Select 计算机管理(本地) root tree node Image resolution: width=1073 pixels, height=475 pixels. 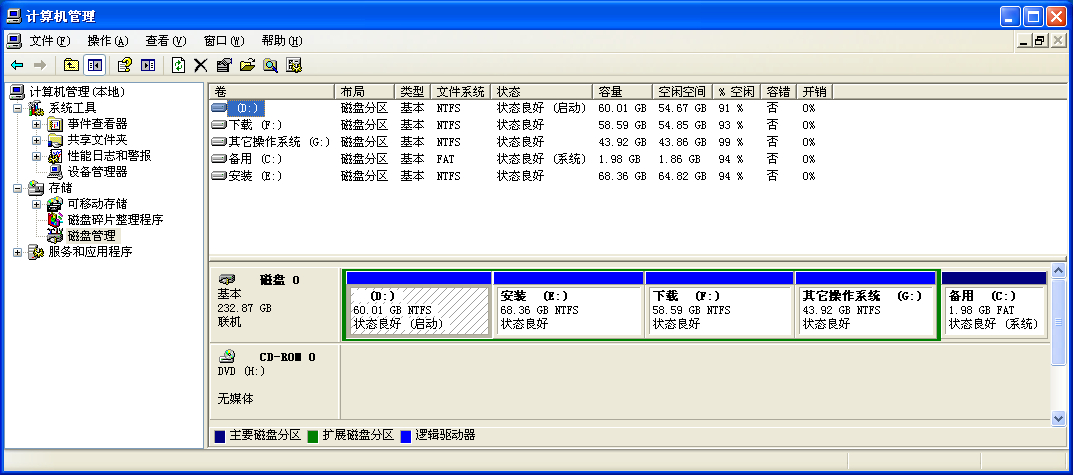click(x=77, y=92)
